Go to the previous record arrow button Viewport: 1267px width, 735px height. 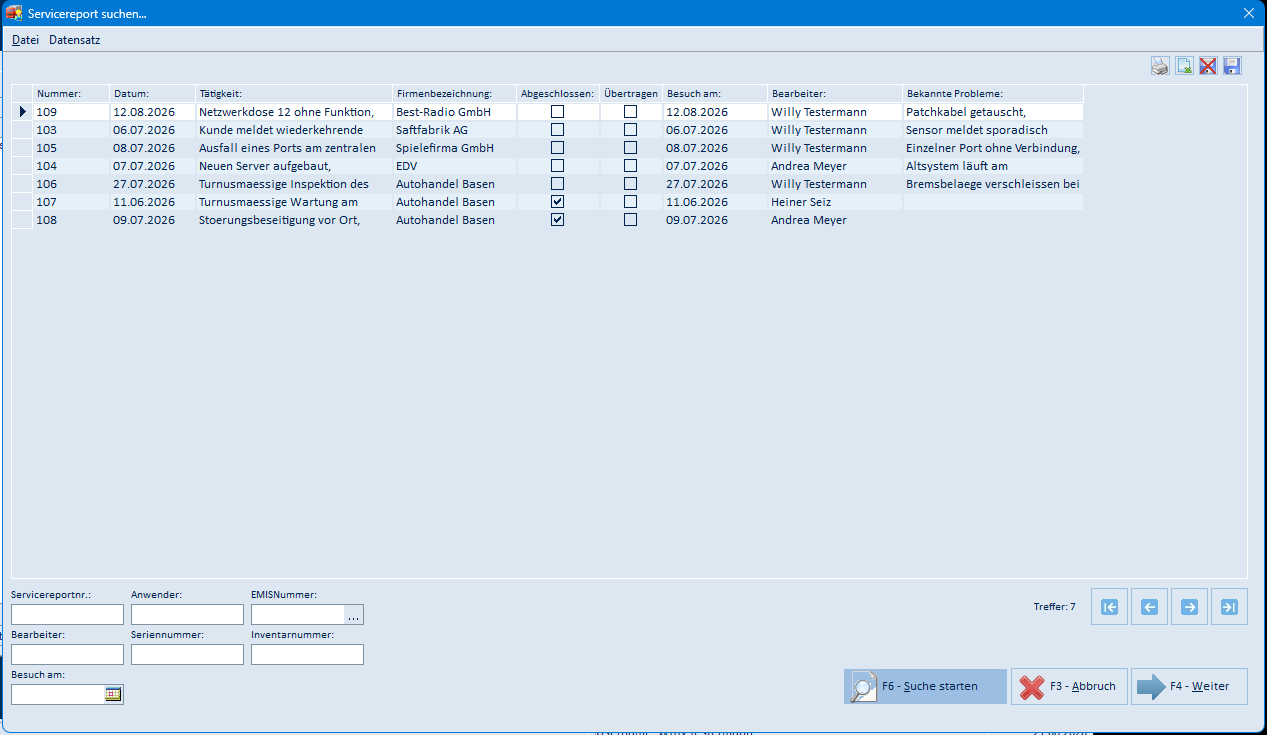1149,607
